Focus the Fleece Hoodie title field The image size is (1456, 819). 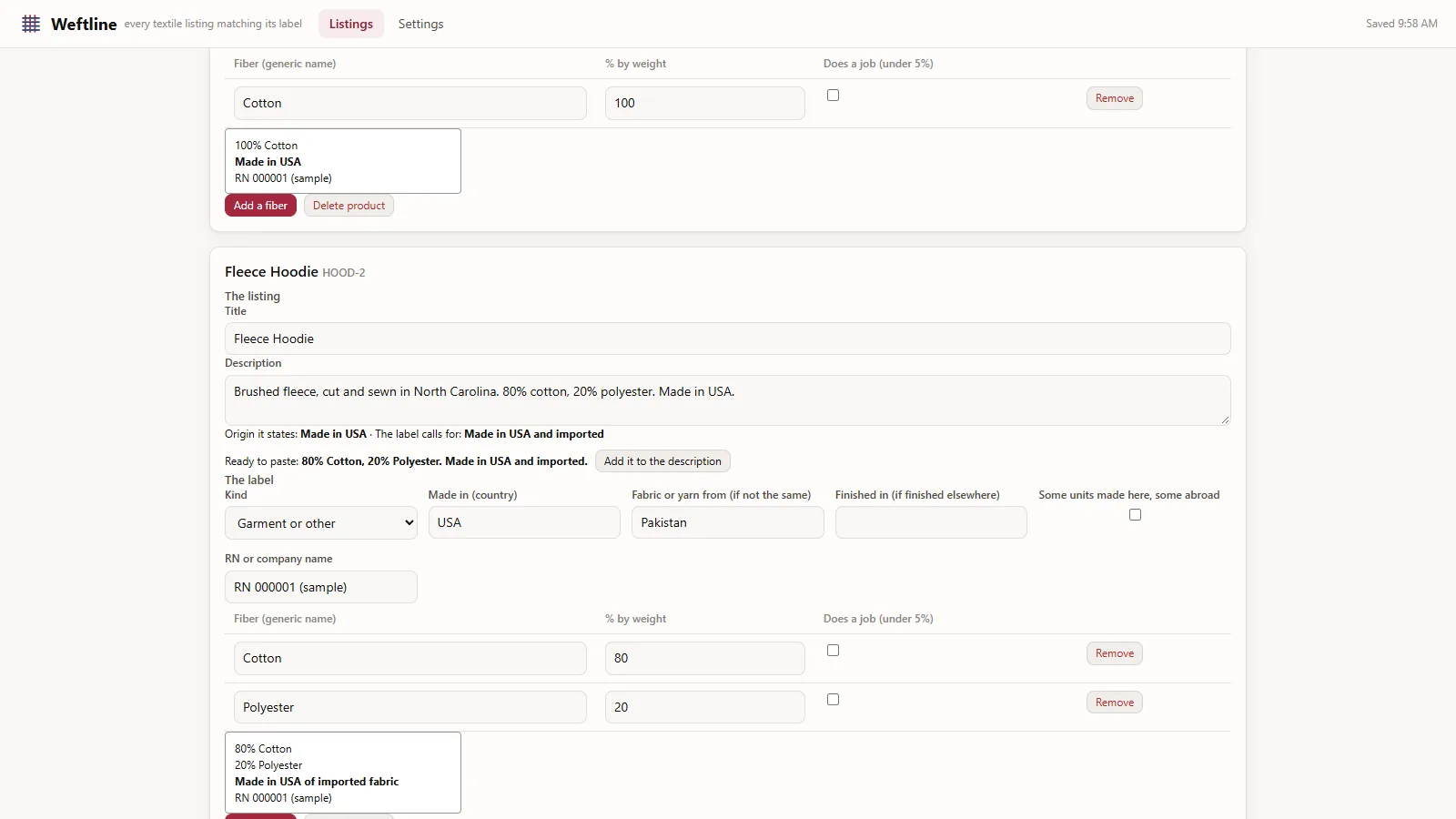(727, 339)
